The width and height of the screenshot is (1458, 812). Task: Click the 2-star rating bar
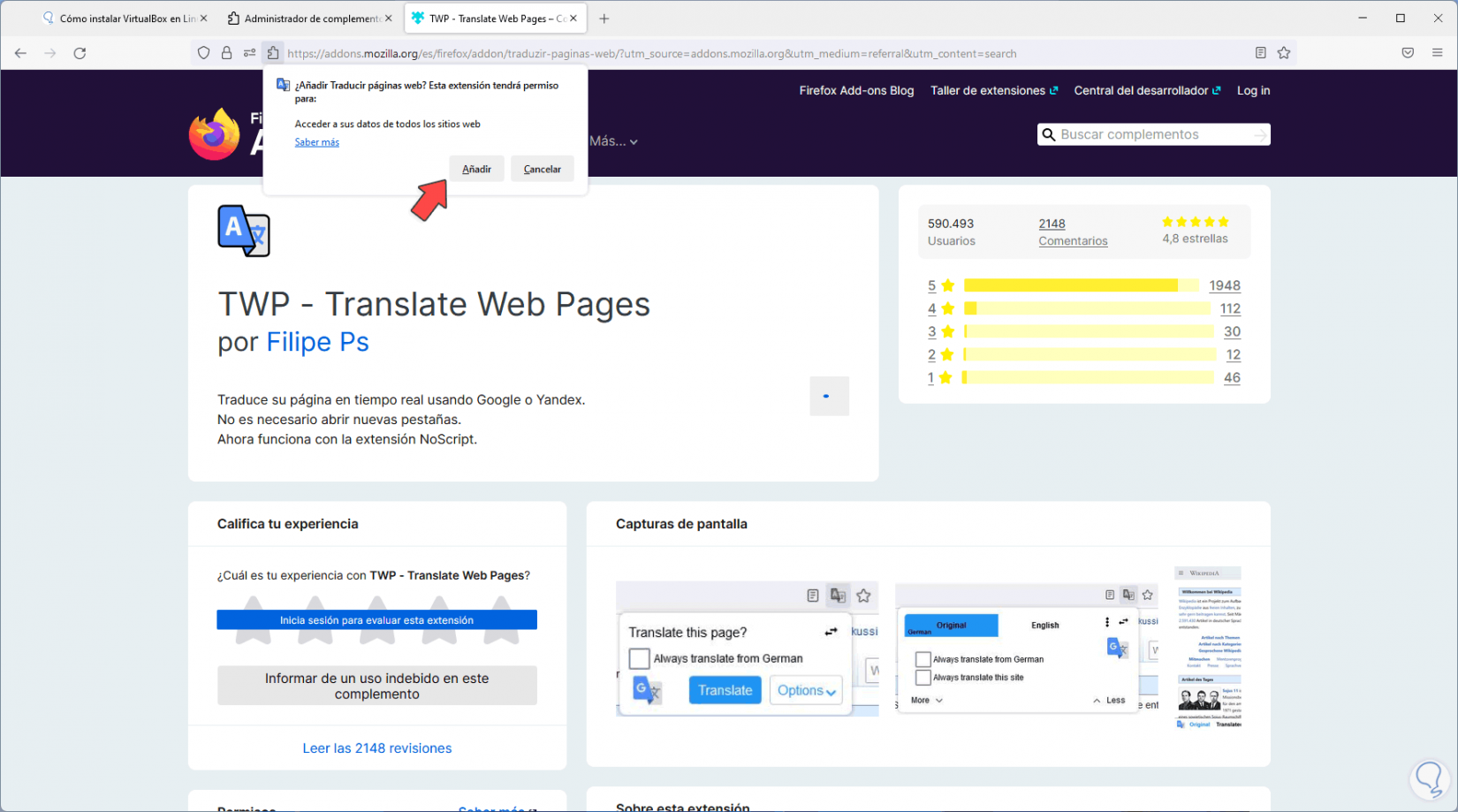tap(1090, 354)
